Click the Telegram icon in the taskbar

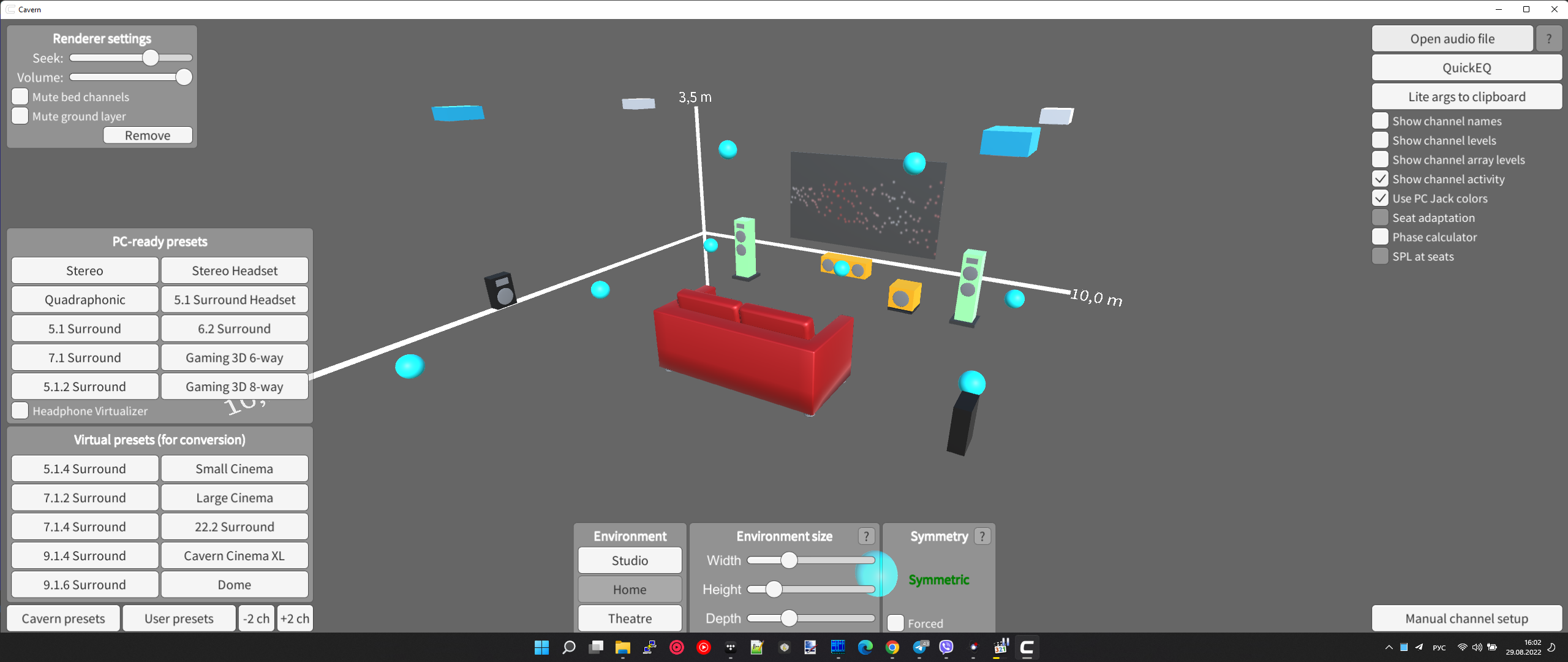(x=920, y=647)
